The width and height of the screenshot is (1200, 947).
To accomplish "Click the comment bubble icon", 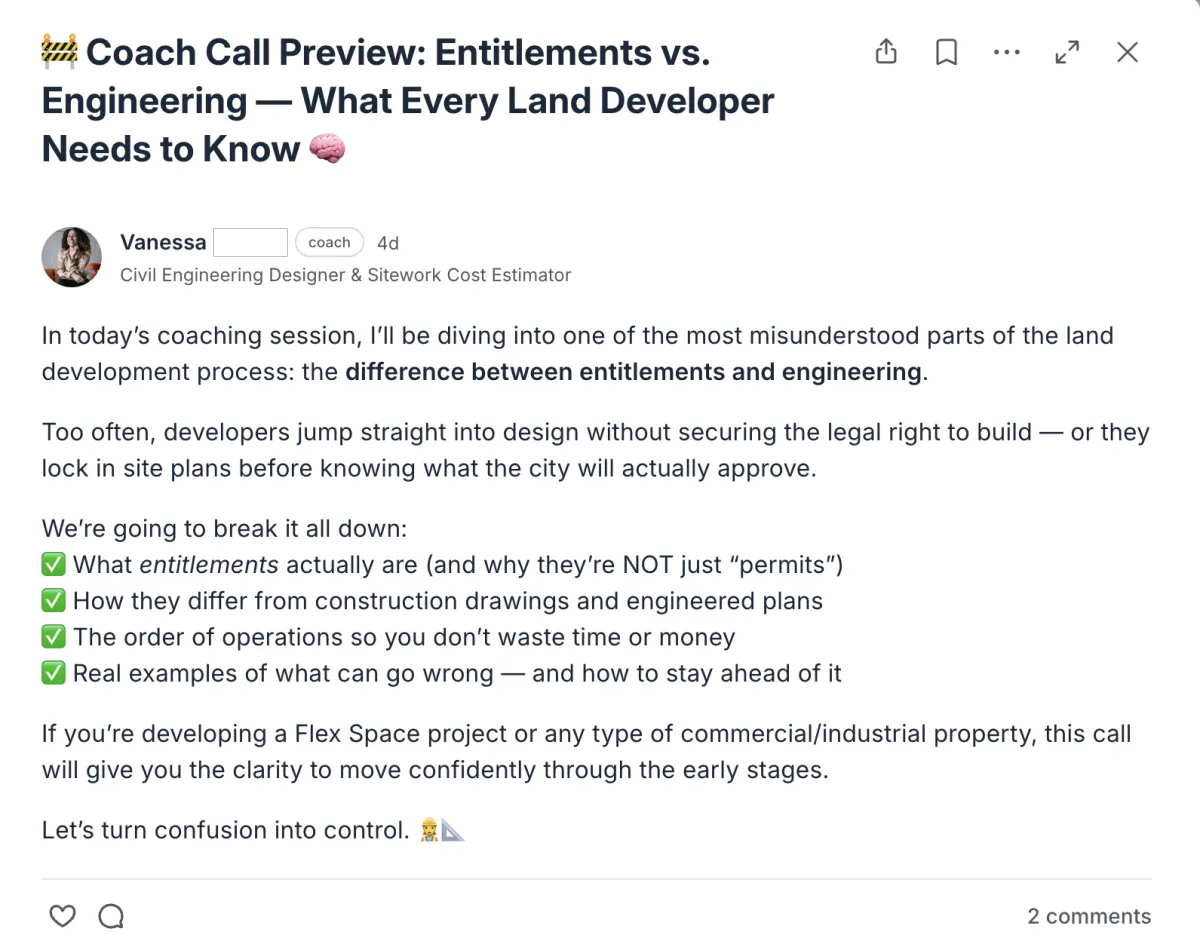I will click(111, 915).
